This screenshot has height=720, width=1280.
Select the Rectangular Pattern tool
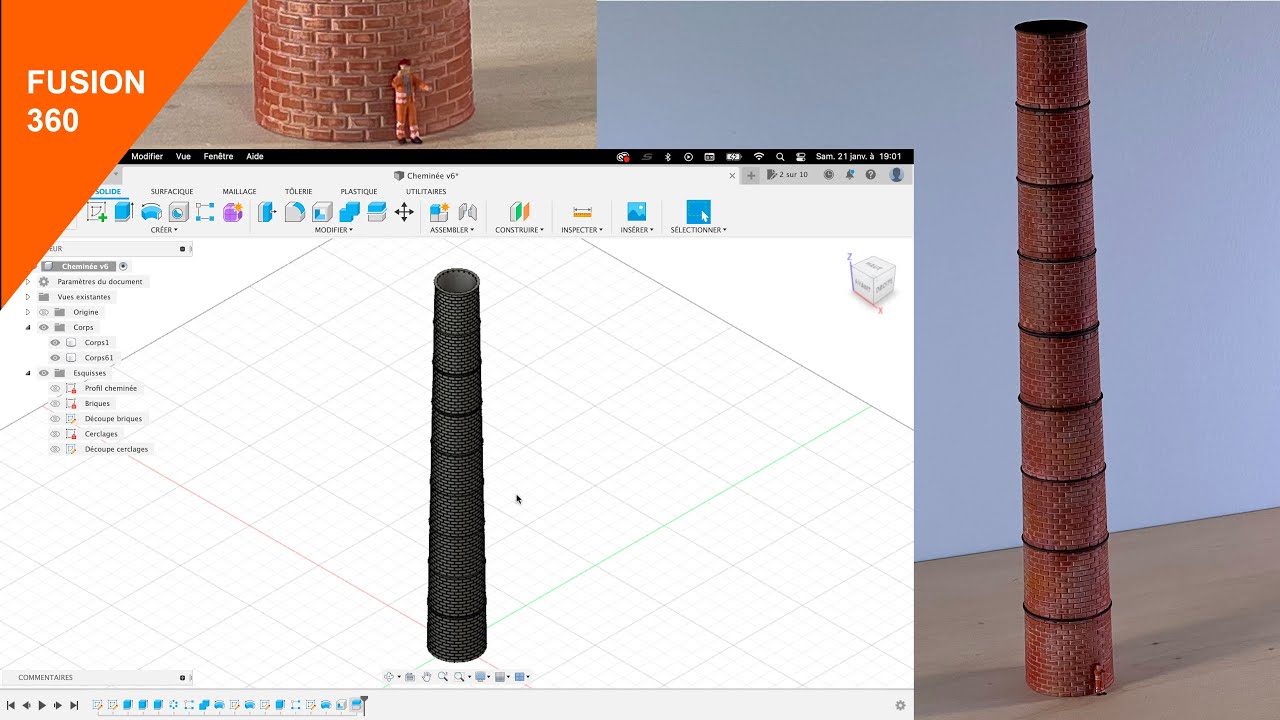205,211
